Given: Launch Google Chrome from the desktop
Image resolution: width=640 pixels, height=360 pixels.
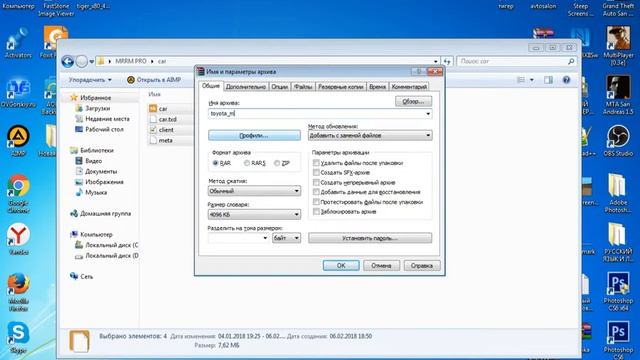Looking at the screenshot, I should [18, 193].
